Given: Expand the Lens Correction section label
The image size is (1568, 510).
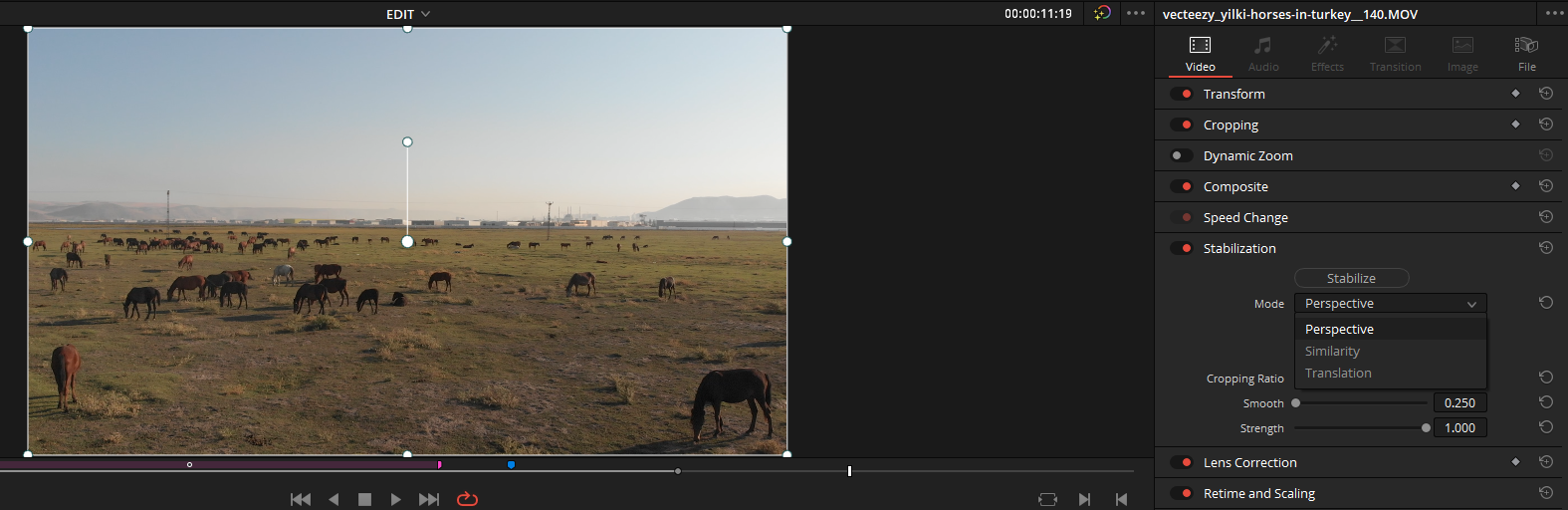Looking at the screenshot, I should (1249, 462).
